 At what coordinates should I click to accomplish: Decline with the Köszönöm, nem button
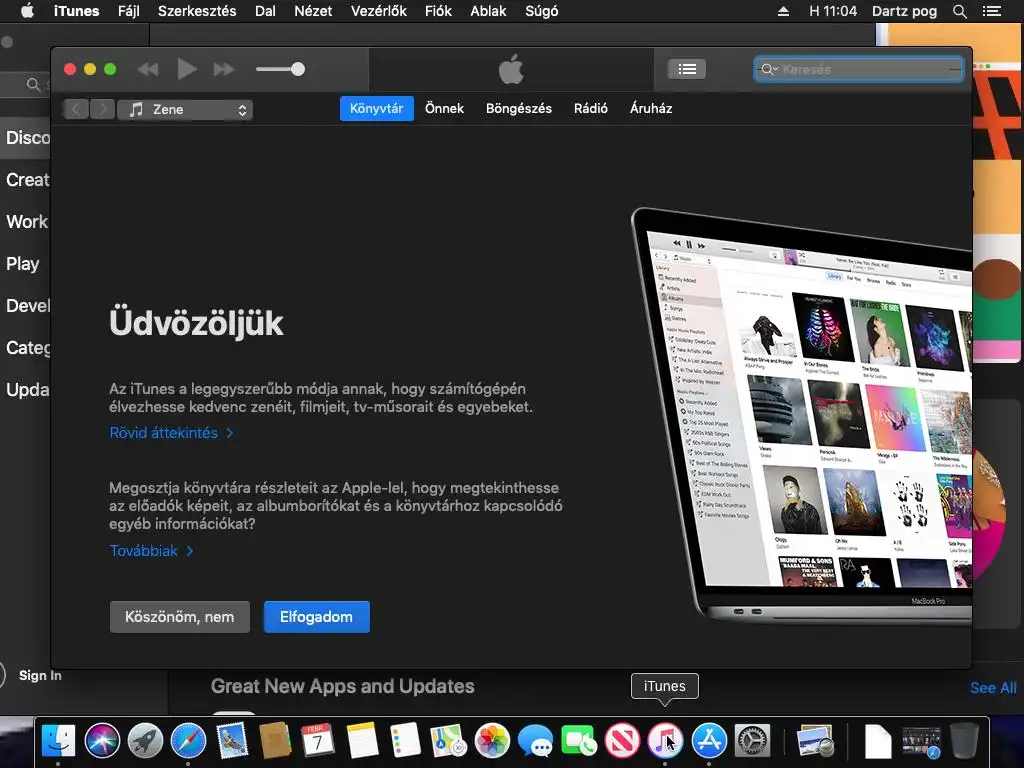click(180, 617)
